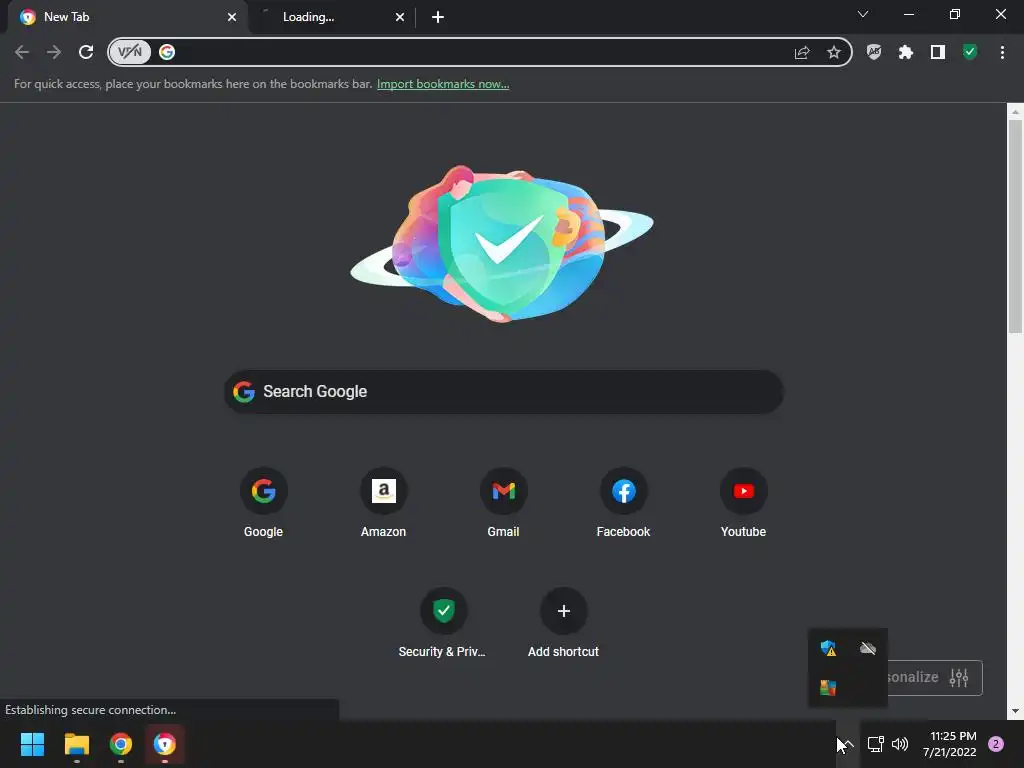Click the colorful WinRAR tray icon
1024x768 pixels.
point(828,688)
